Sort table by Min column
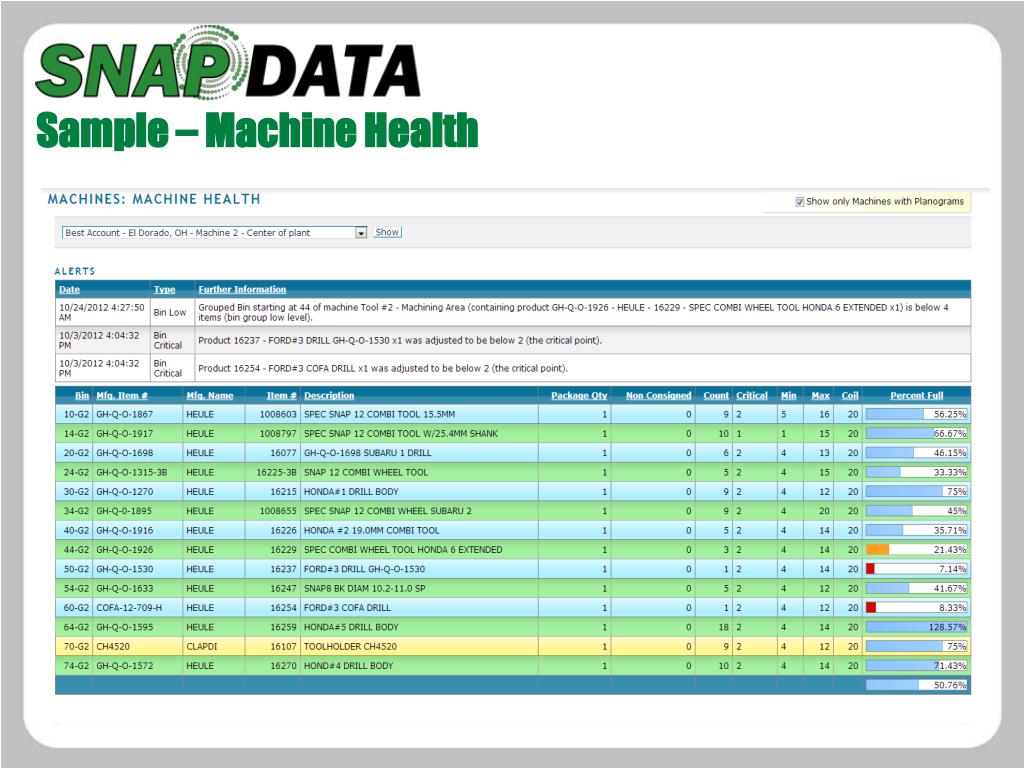Viewport: 1024px width, 768px height. (788, 395)
